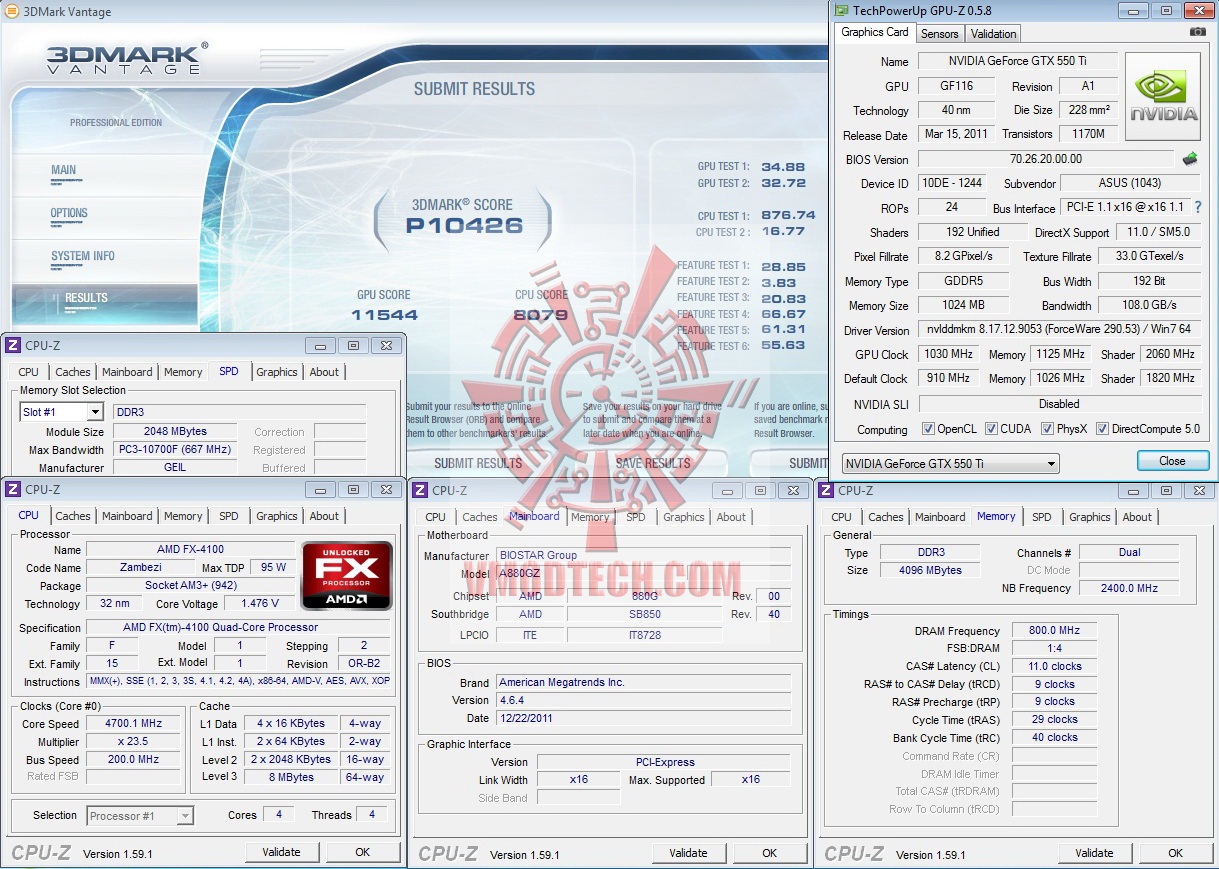Click the NB Frequency 2400.0 MHz field
Viewport: 1219px width, 869px height.
click(1129, 588)
